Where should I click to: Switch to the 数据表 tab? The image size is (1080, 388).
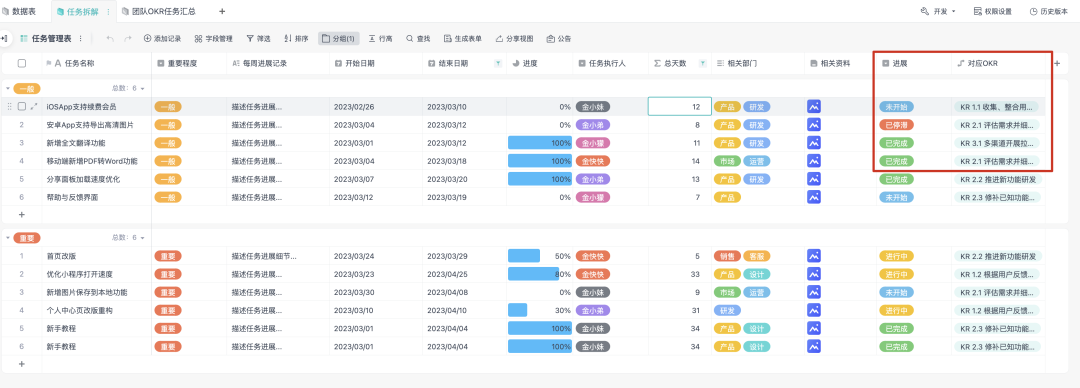click(21, 12)
